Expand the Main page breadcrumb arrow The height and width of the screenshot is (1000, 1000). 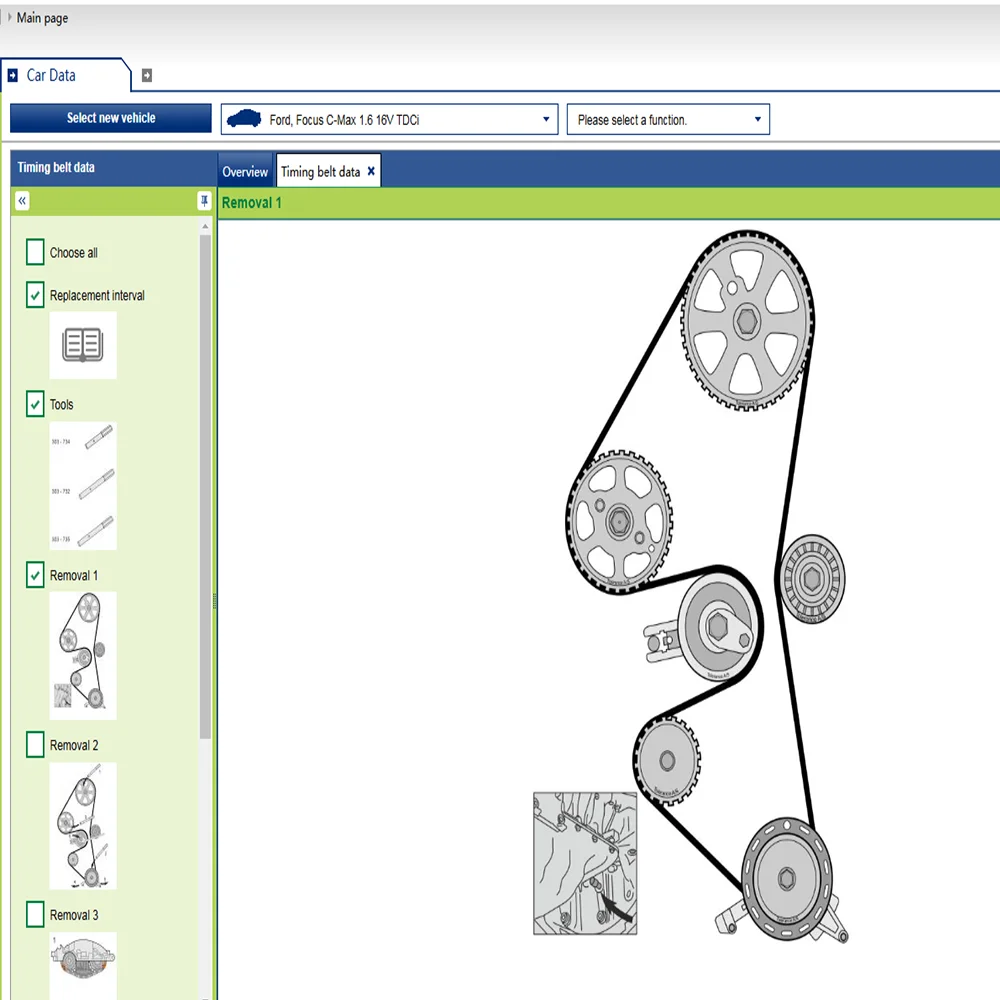pyautogui.click(x=10, y=17)
